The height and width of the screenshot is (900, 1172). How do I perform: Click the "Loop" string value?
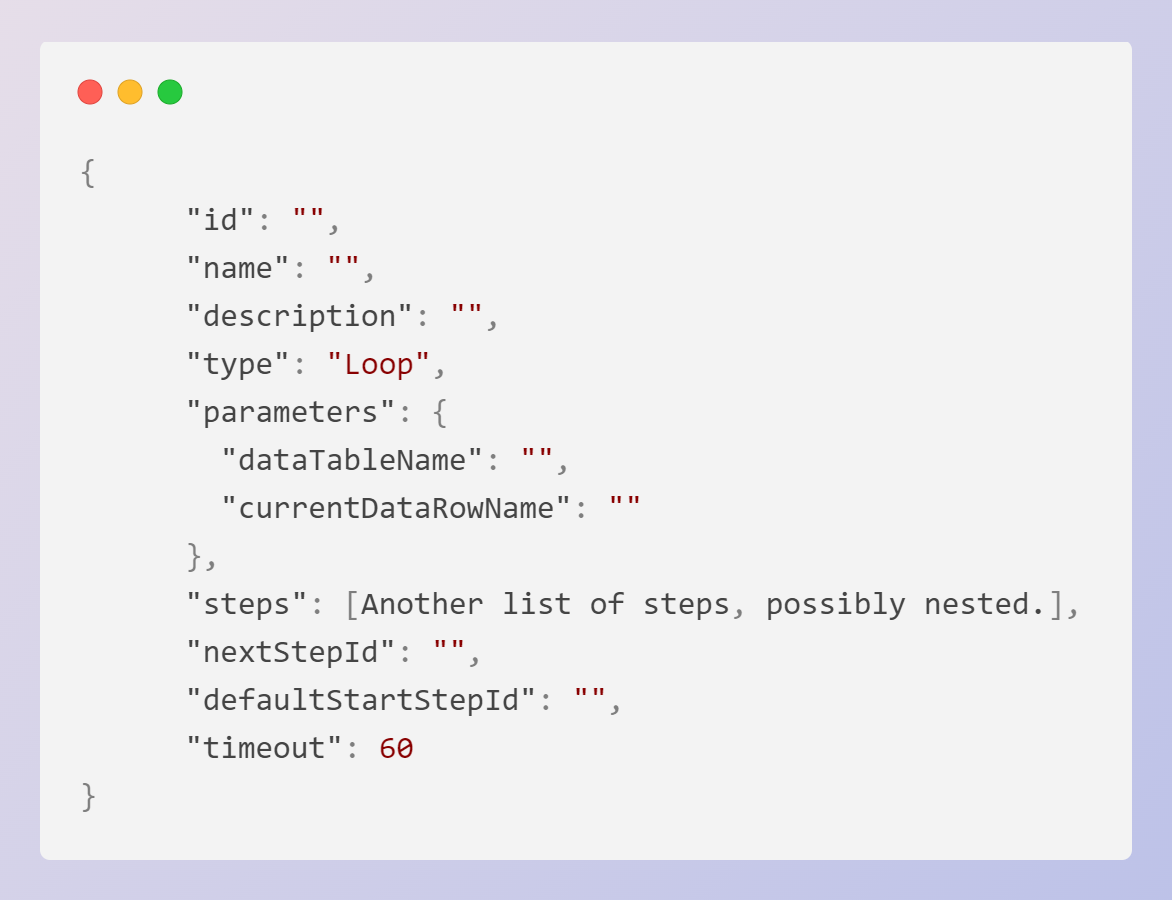tap(379, 364)
